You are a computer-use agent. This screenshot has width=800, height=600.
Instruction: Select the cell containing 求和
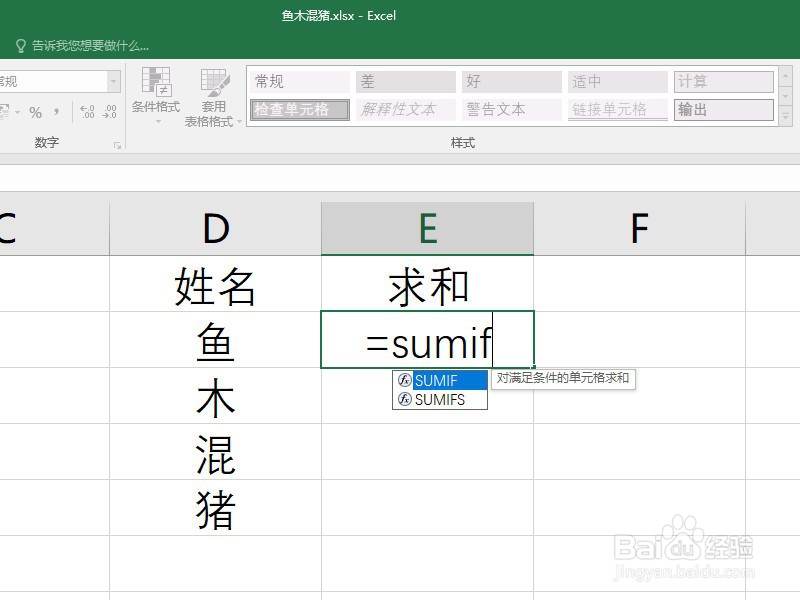pos(428,284)
